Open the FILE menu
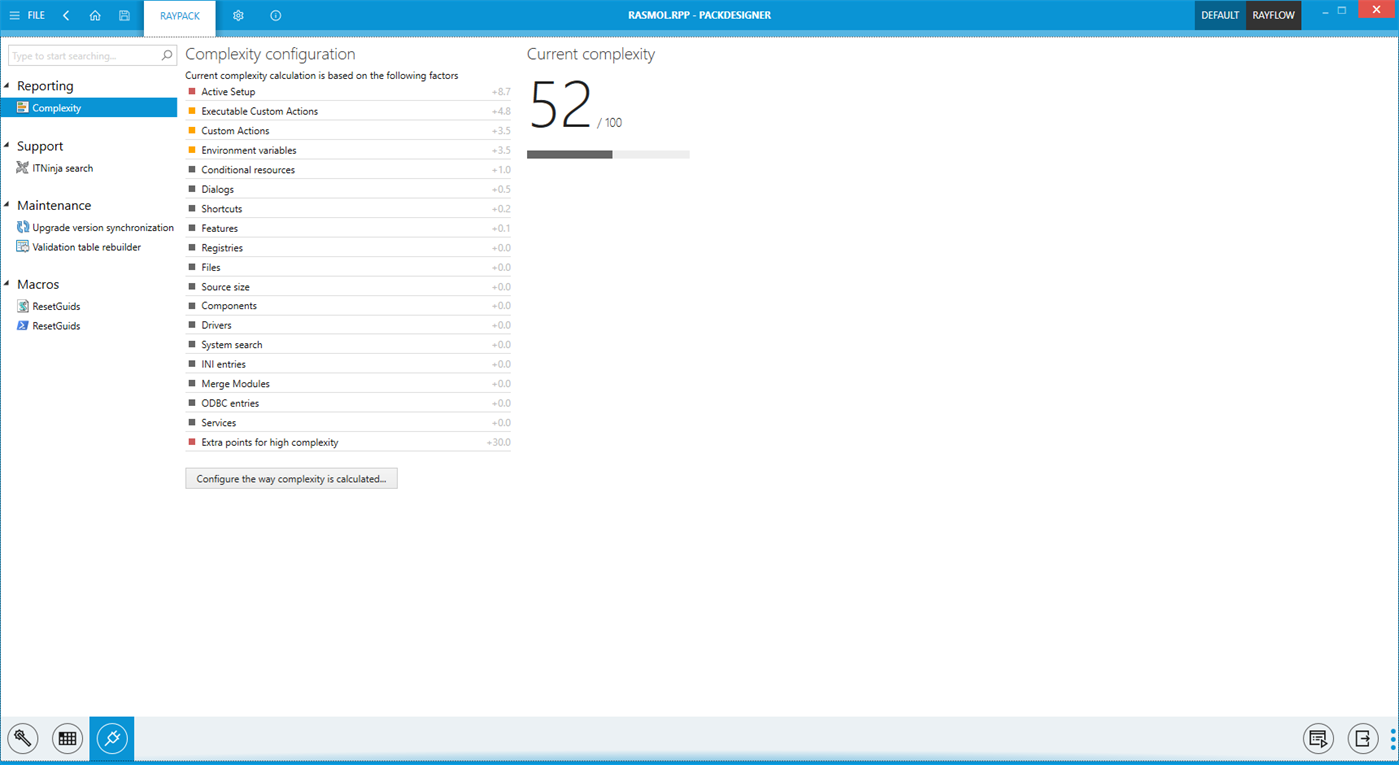The image size is (1399, 765). pos(31,15)
